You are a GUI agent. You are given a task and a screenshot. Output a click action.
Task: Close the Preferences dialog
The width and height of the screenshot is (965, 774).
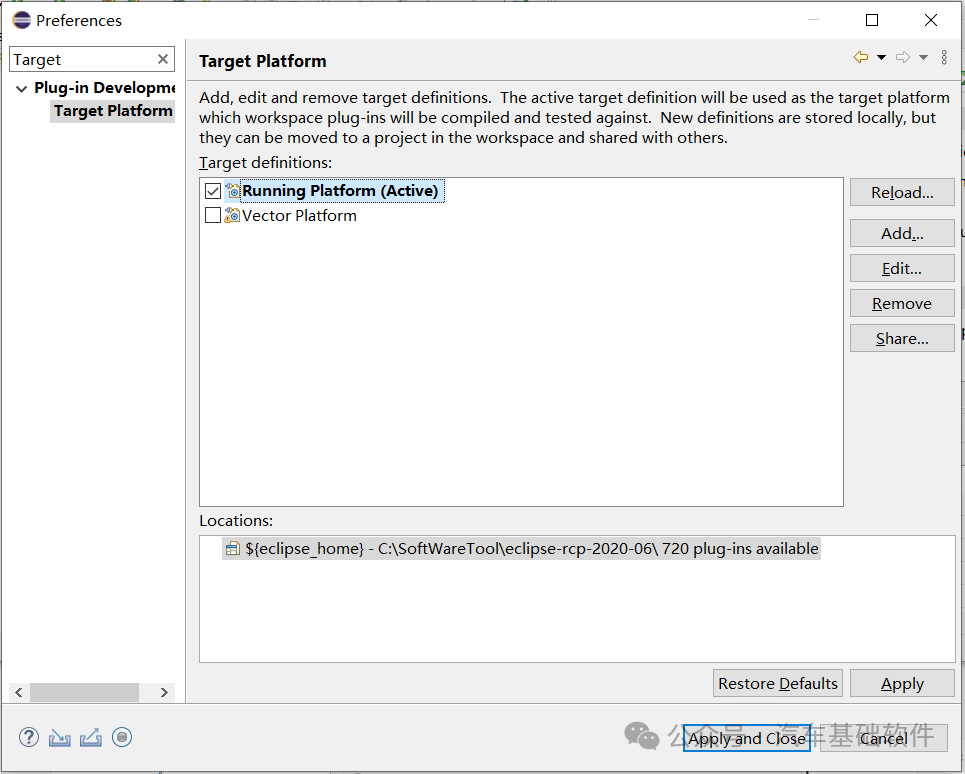pos(931,20)
